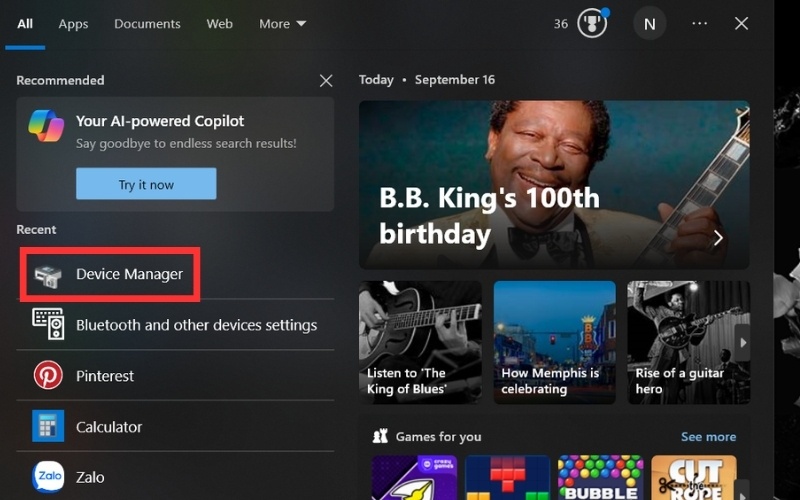Open the Zalo app icon
Image resolution: width=800 pixels, height=500 pixels.
(x=48, y=477)
